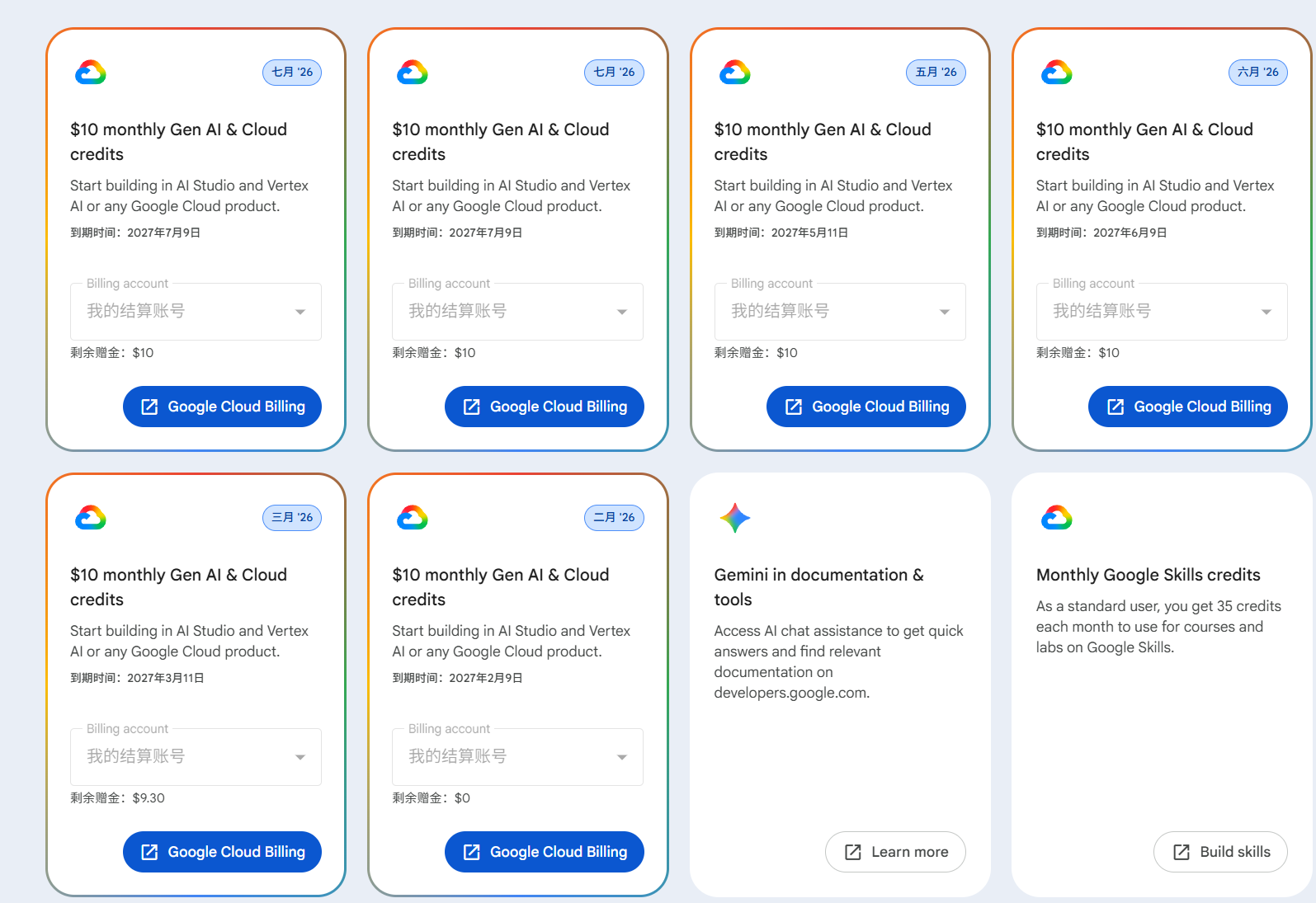Click the Google Cloud logo on the Skills credits card
This screenshot has width=1316, height=903.
tap(1056, 518)
